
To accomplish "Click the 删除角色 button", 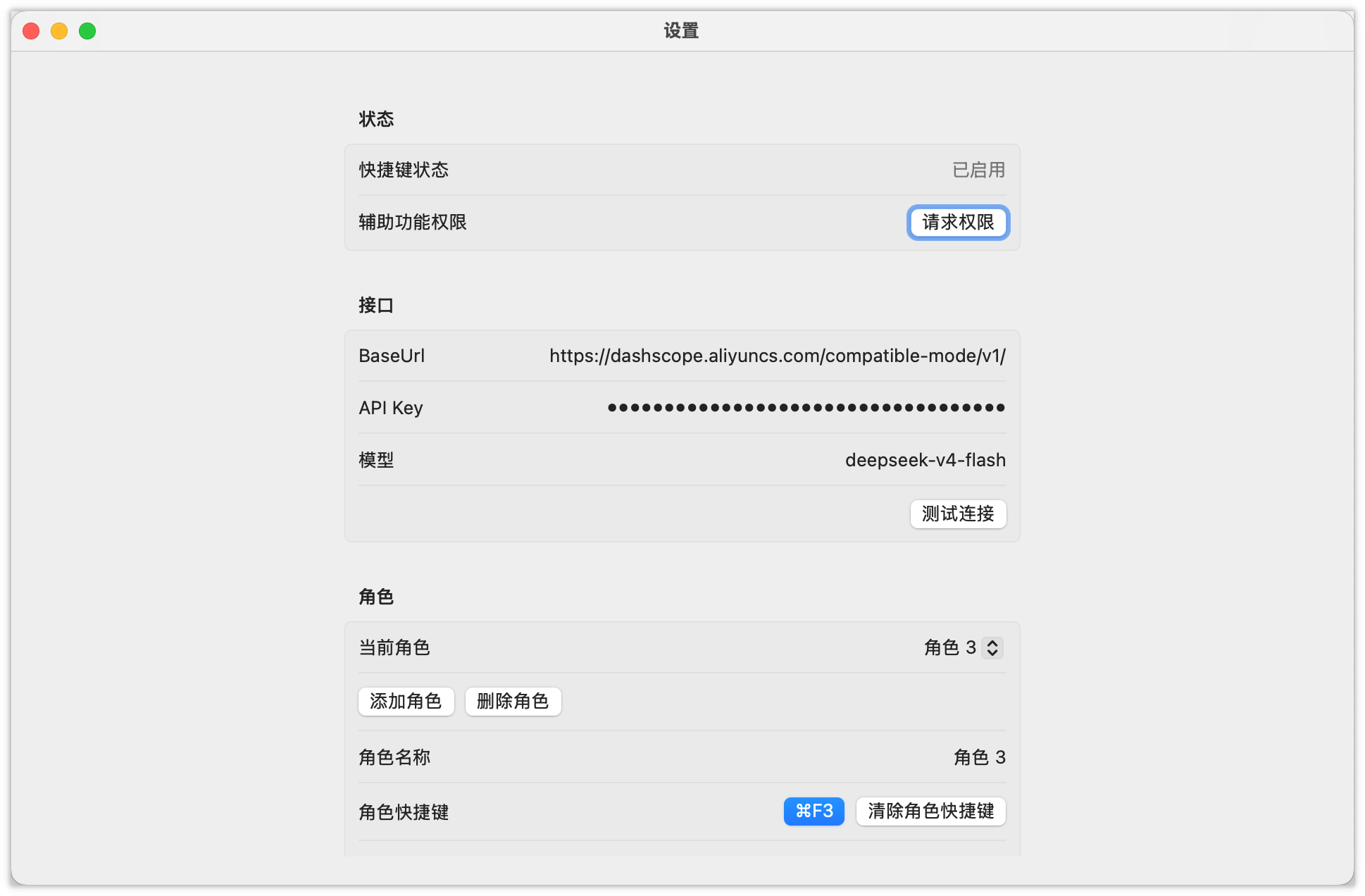I will pos(513,702).
